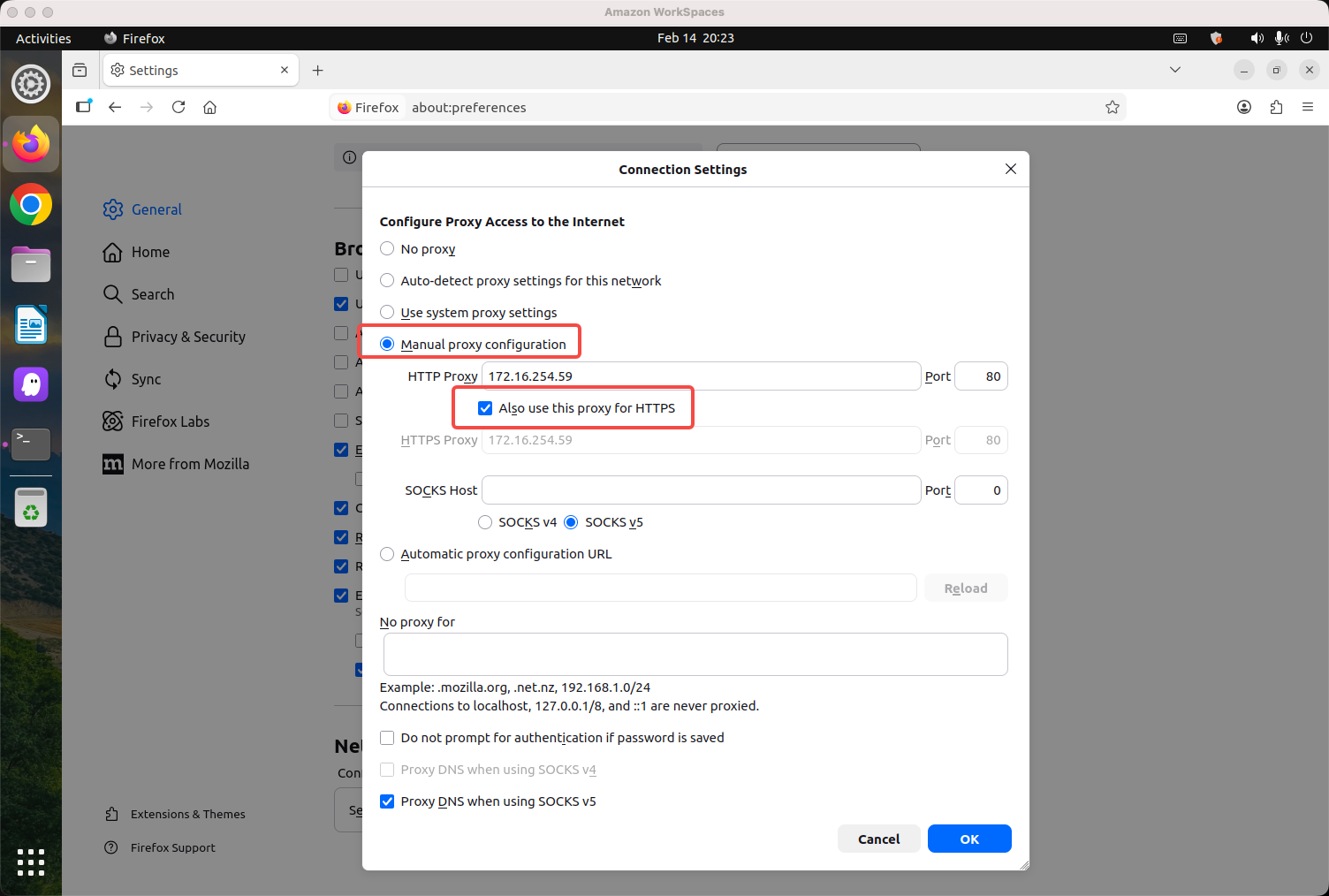Enable Do not prompt for authentication checkbox

tap(387, 738)
